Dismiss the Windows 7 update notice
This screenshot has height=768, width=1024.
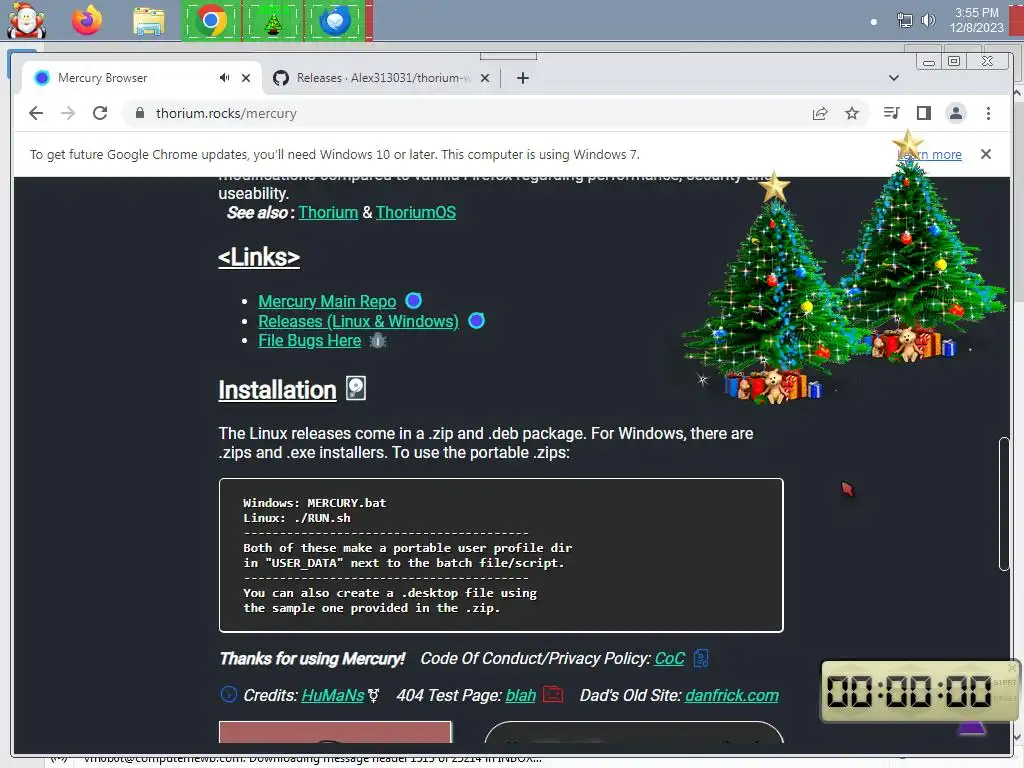point(986,154)
